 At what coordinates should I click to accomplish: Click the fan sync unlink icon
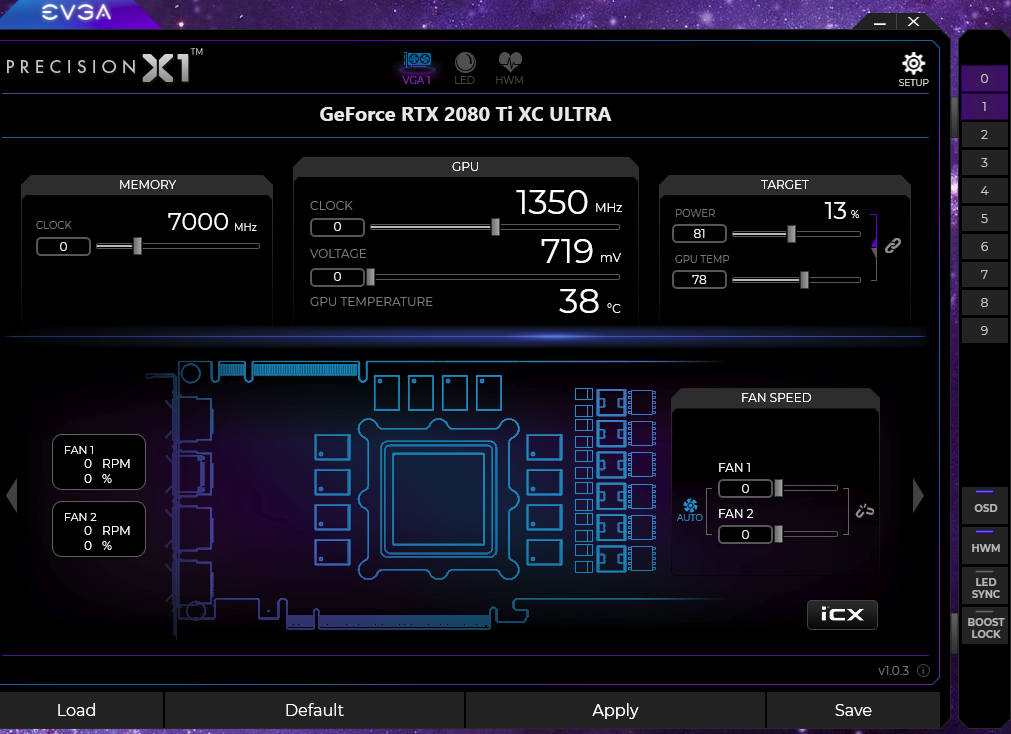coord(865,511)
